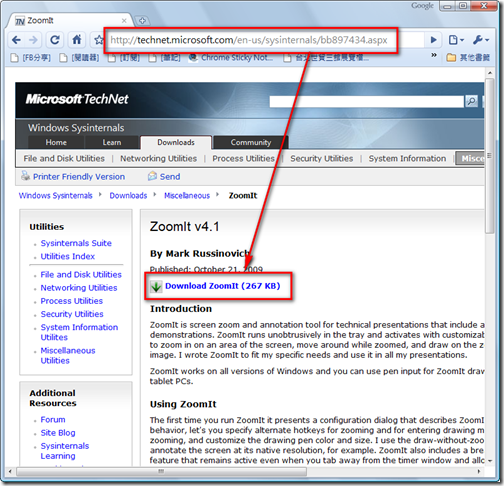504x486 pixels.
Task: Open the Chrome Sticky Notes bookmark
Action: click(231, 58)
